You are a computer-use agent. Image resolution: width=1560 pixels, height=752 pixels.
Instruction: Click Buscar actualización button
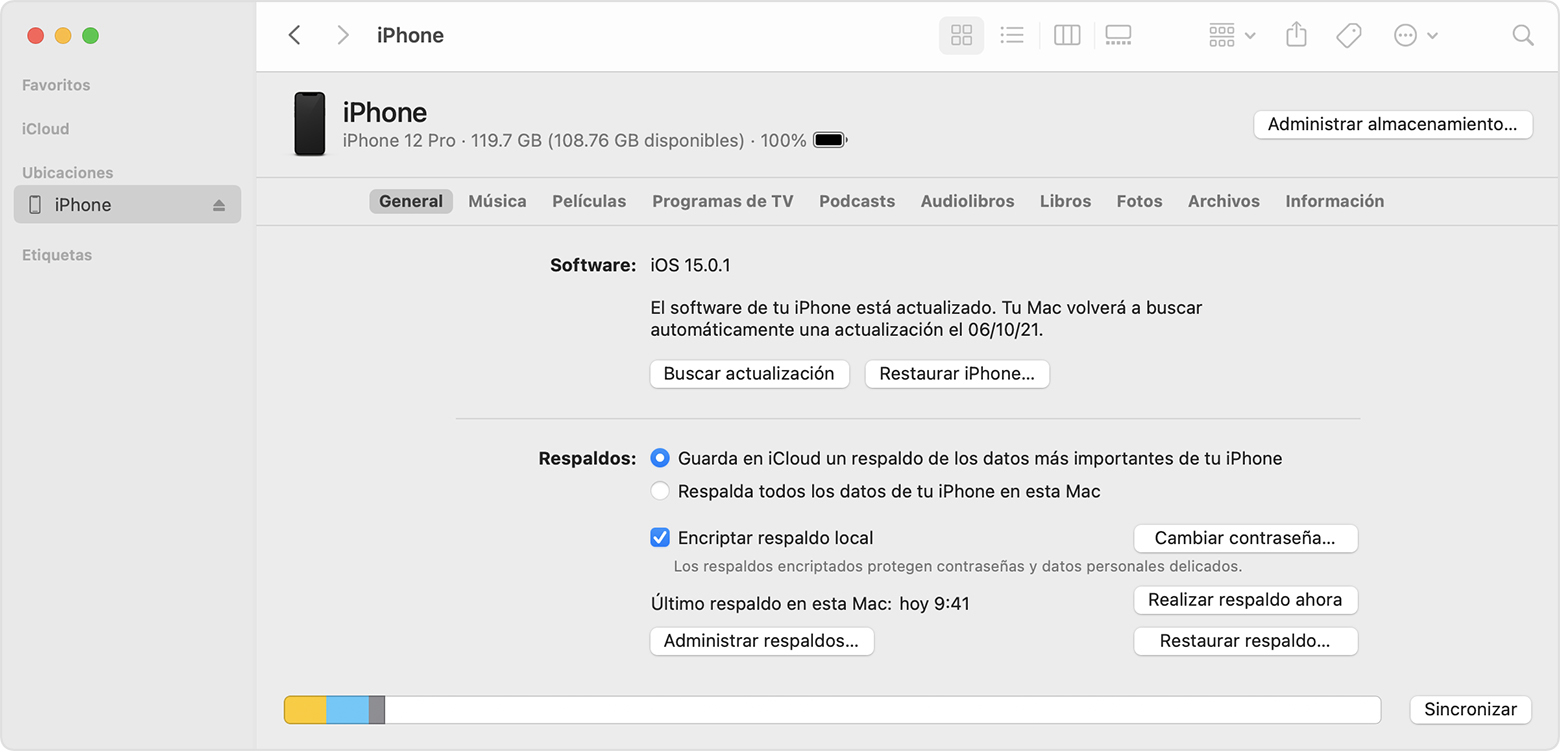[x=749, y=373]
